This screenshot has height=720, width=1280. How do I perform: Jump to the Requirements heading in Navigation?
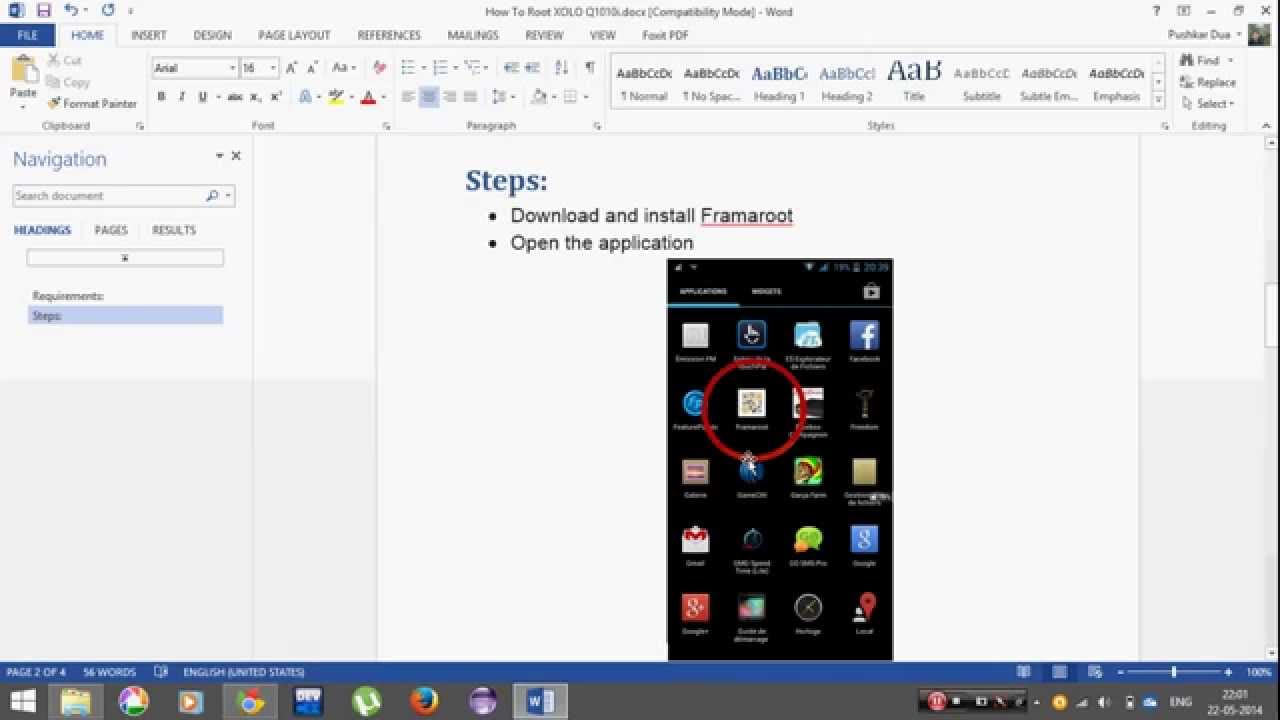click(x=68, y=296)
